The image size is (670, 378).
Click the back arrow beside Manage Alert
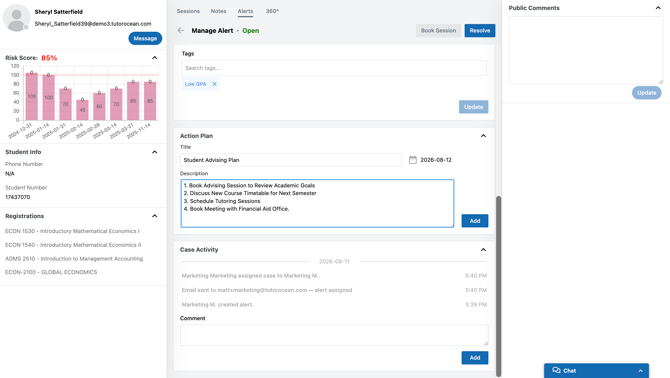pyautogui.click(x=181, y=30)
